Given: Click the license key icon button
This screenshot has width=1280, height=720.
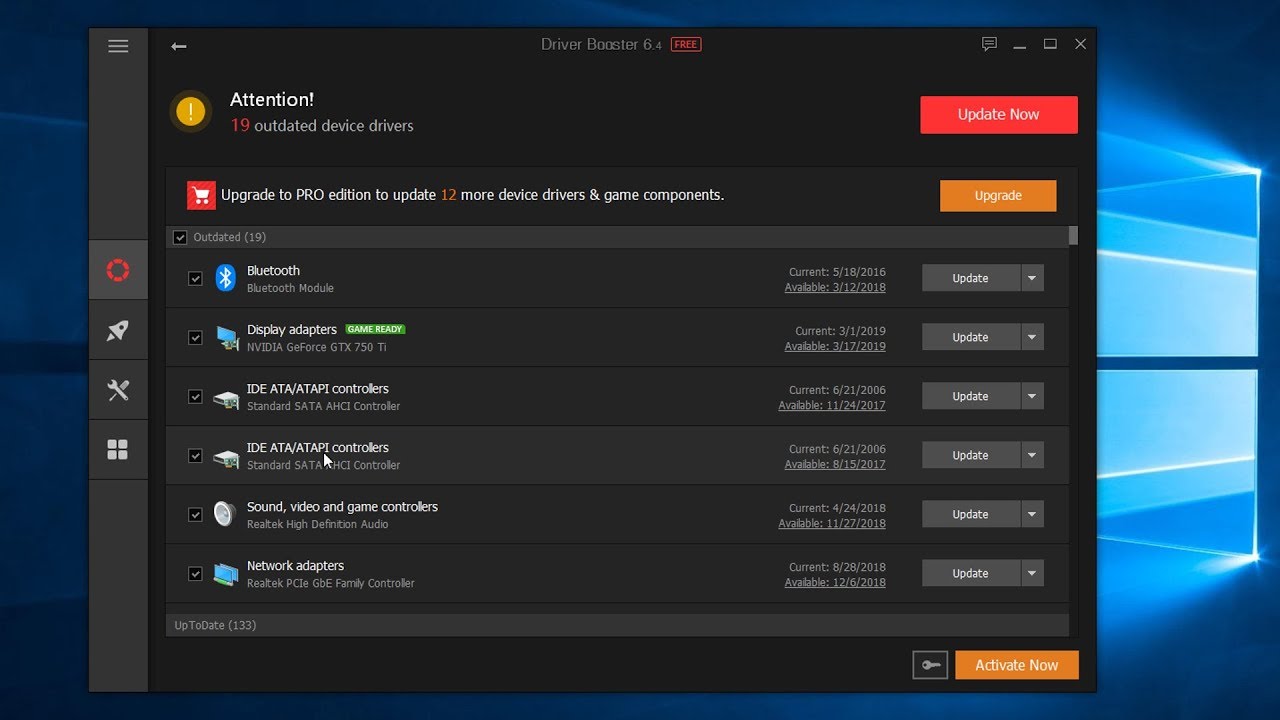Looking at the screenshot, I should tap(930, 665).
